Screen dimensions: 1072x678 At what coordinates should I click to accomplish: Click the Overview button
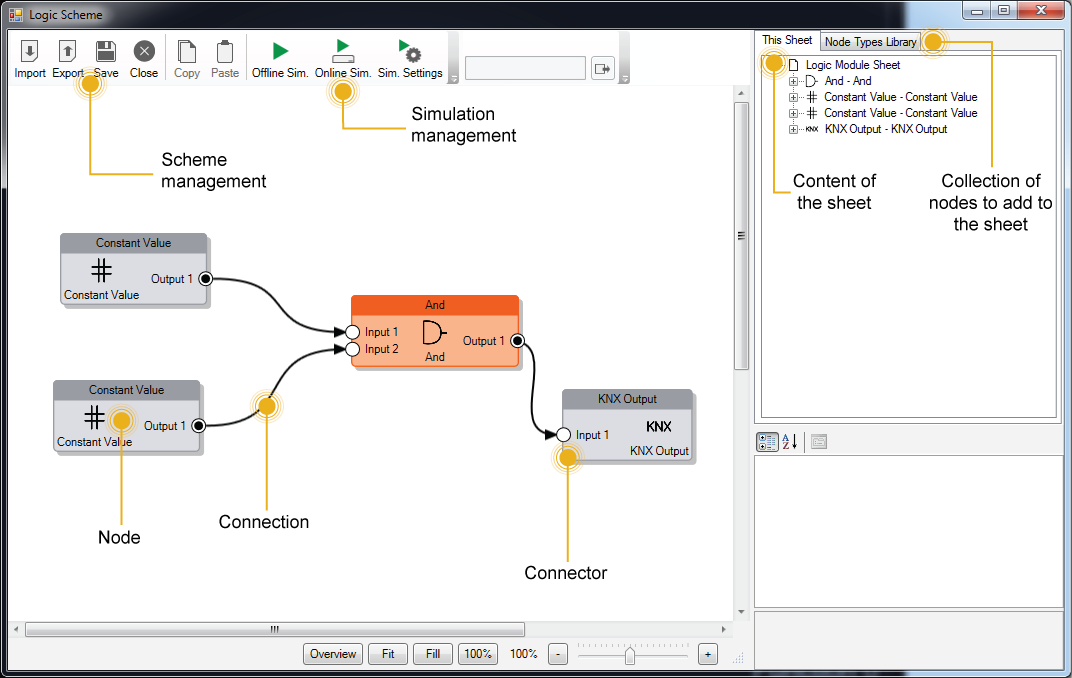tap(333, 654)
